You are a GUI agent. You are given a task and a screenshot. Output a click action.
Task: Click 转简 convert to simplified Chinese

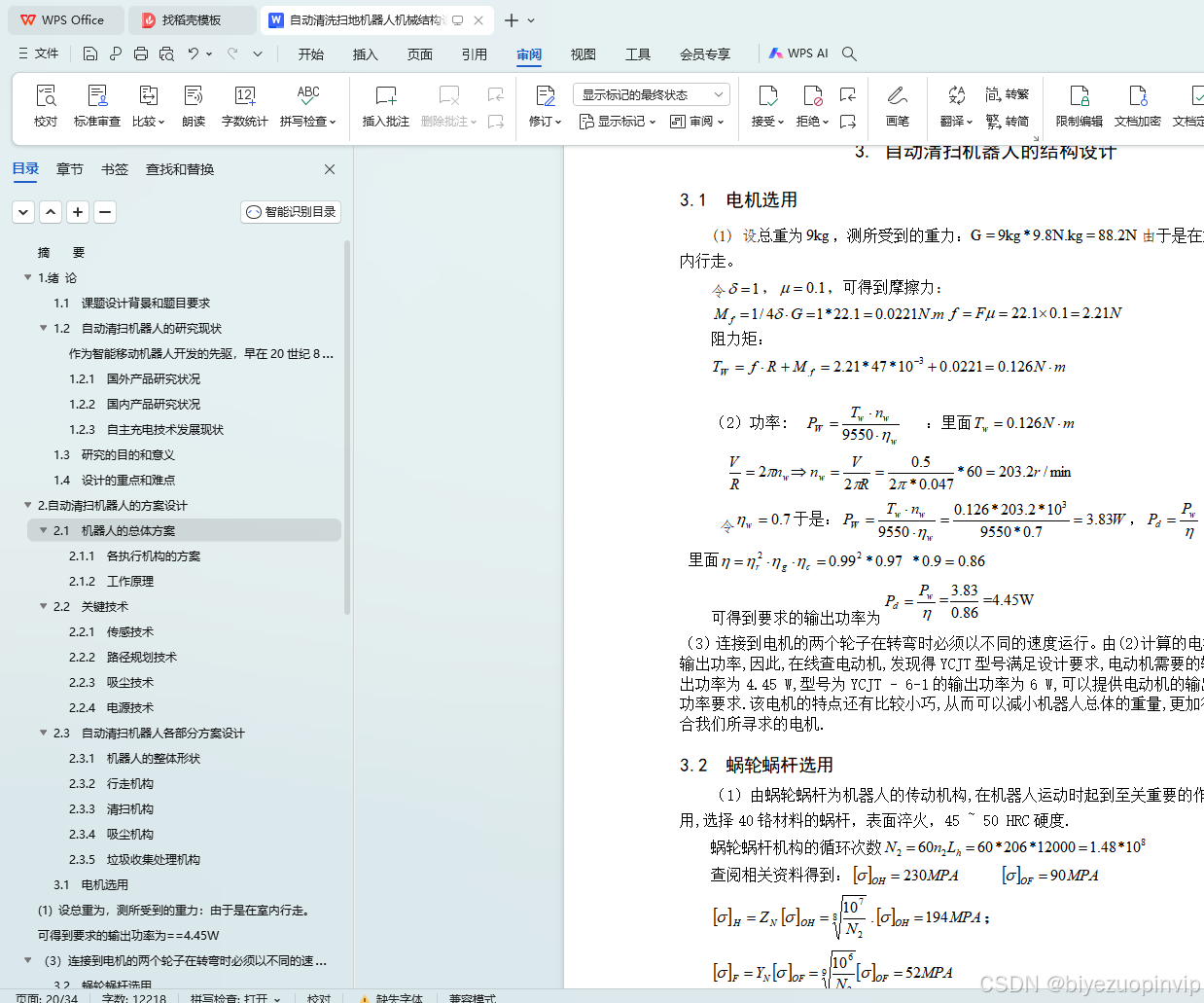point(1007,122)
